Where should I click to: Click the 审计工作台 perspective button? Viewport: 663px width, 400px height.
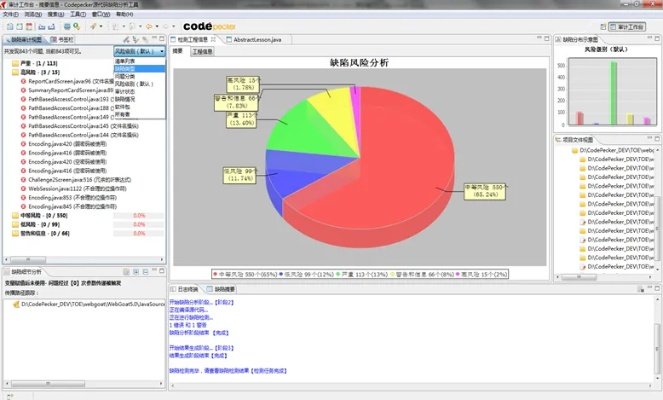[x=632, y=26]
